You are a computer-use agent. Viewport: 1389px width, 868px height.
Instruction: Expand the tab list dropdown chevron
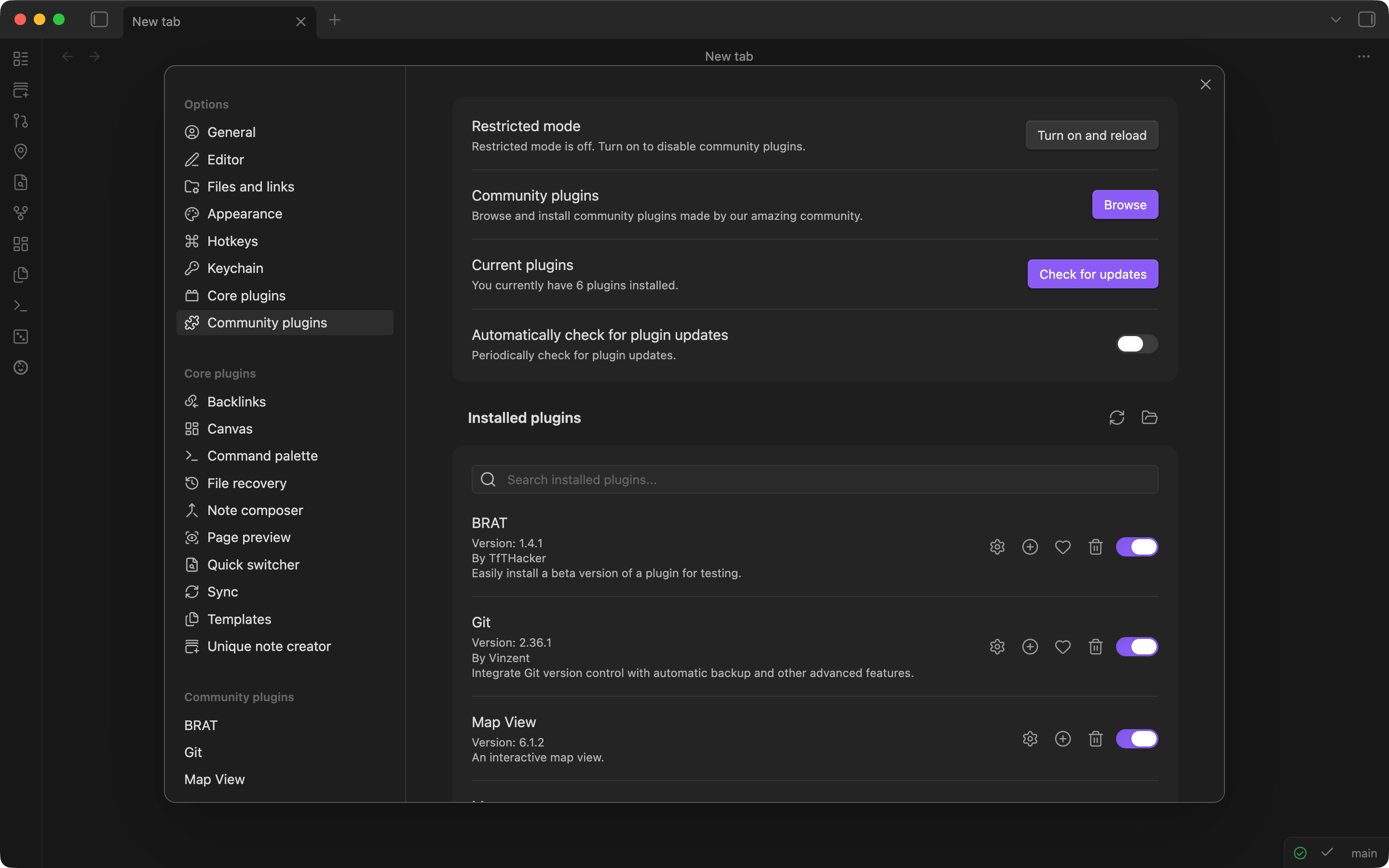(1335, 20)
